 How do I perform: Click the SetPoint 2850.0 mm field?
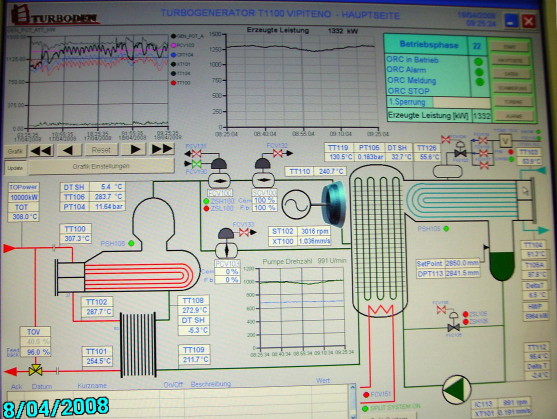point(462,263)
